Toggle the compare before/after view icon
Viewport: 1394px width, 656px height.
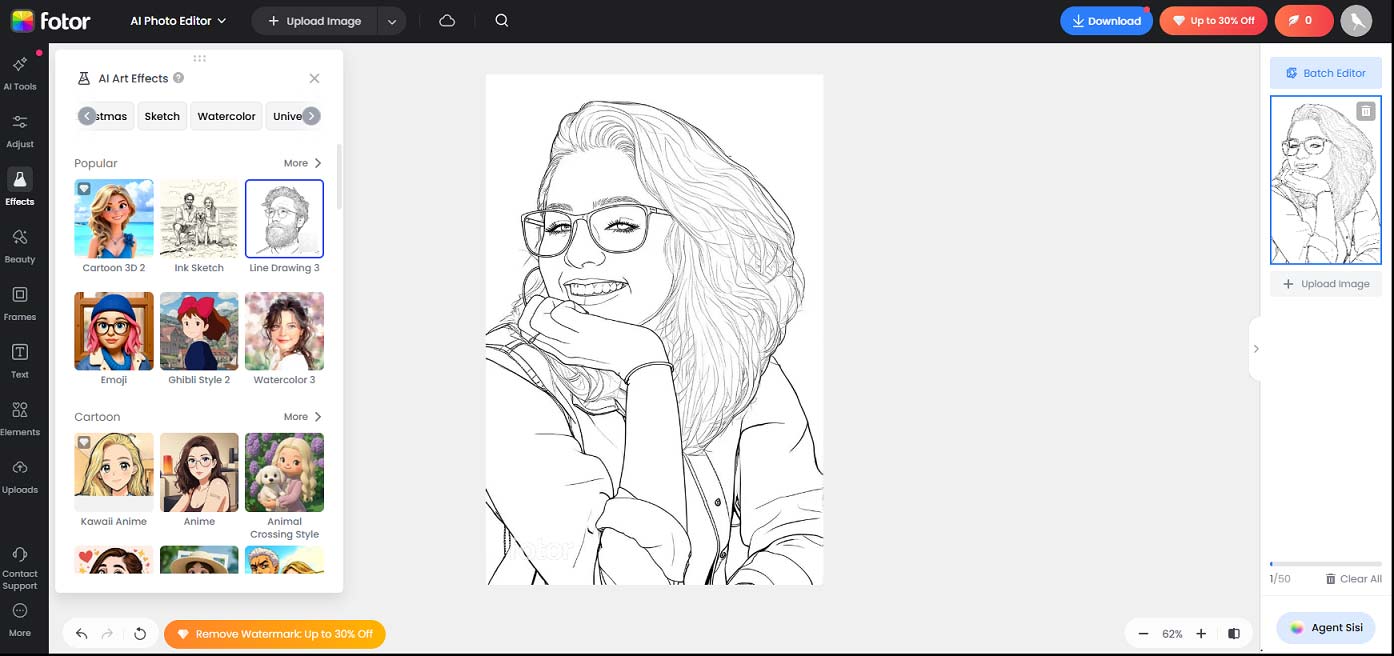(x=1234, y=634)
